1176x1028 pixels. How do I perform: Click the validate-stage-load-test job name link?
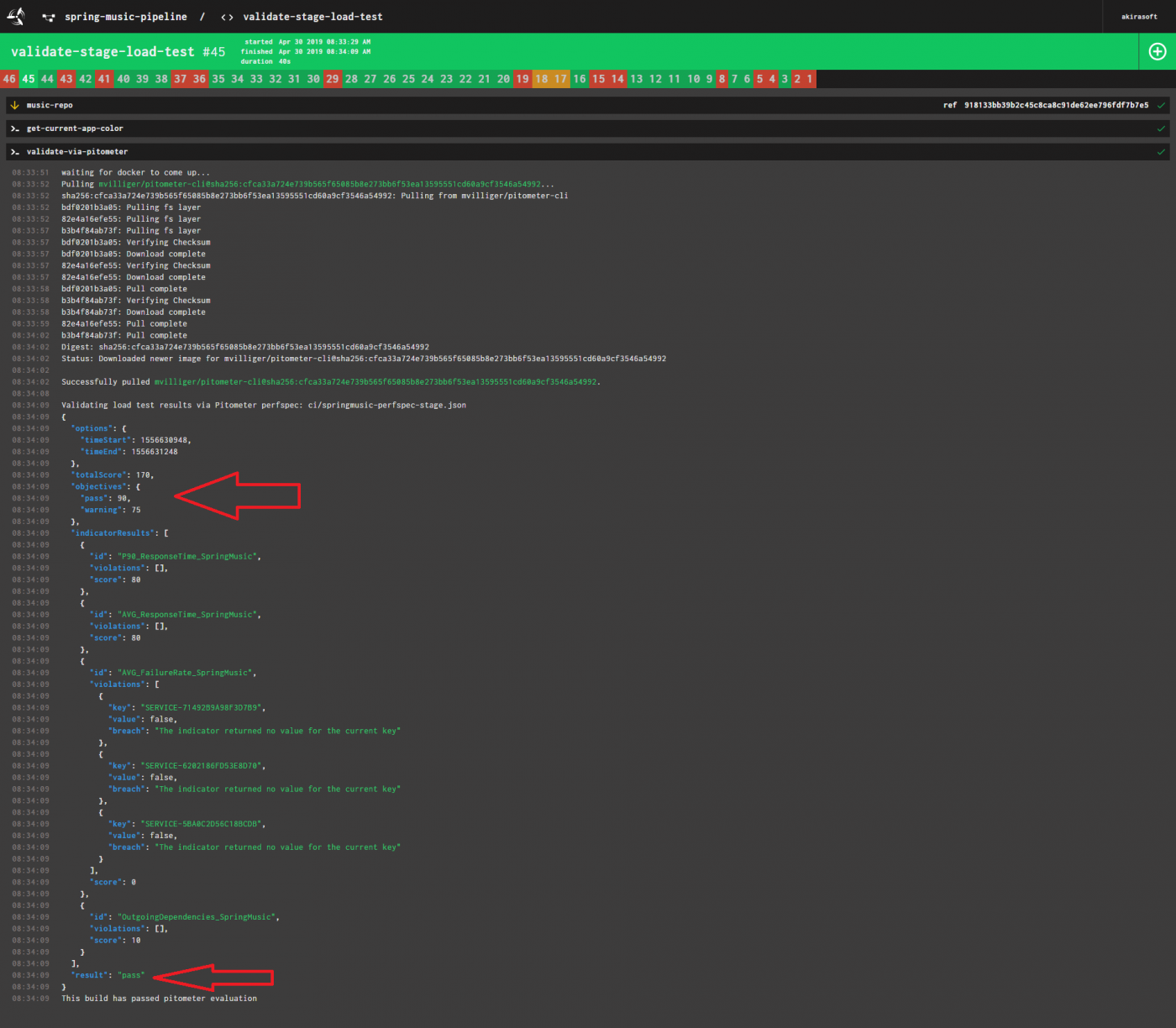tap(312, 16)
